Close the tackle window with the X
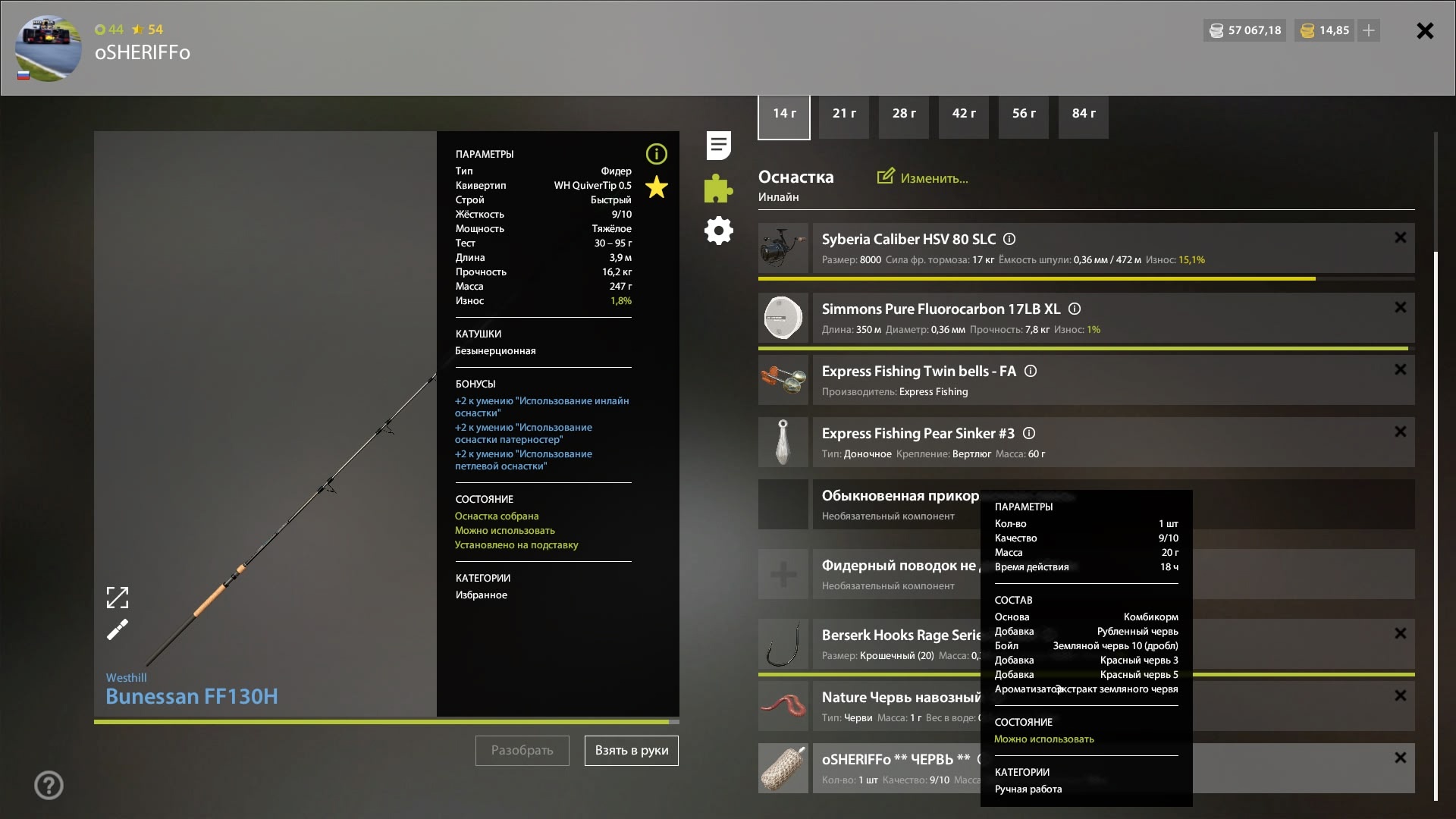The width and height of the screenshot is (1456, 819). [1425, 30]
